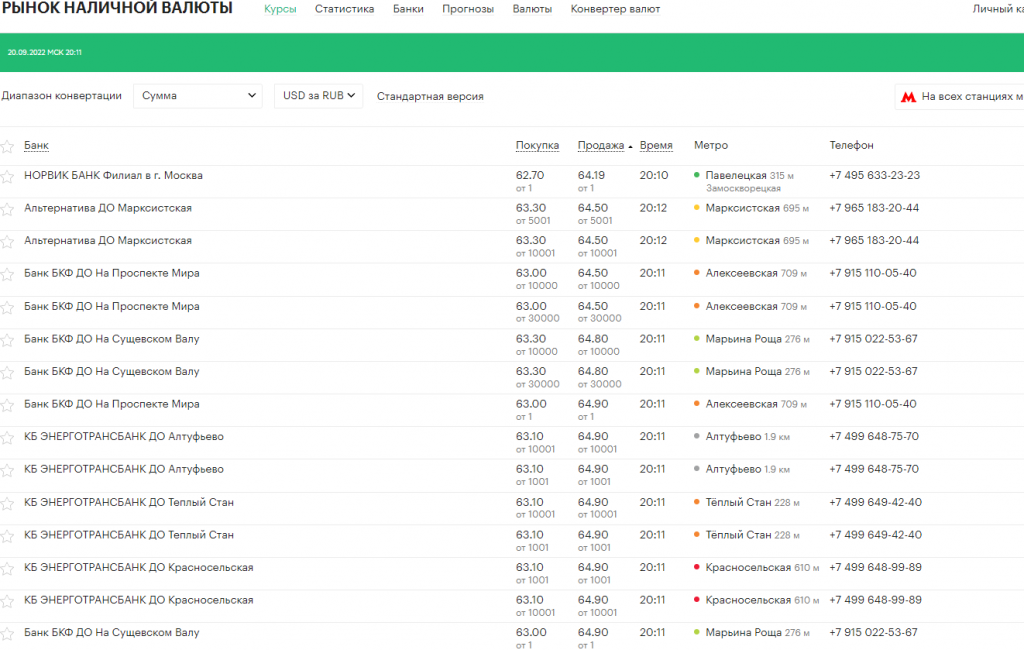
Task: Click the 62.70 buy rate value
Action: (x=530, y=175)
